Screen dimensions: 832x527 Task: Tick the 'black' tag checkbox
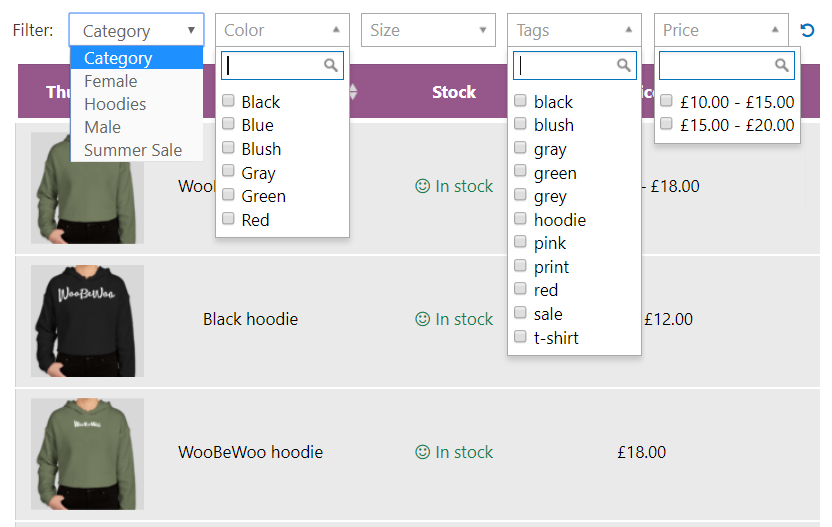pyautogui.click(x=521, y=100)
